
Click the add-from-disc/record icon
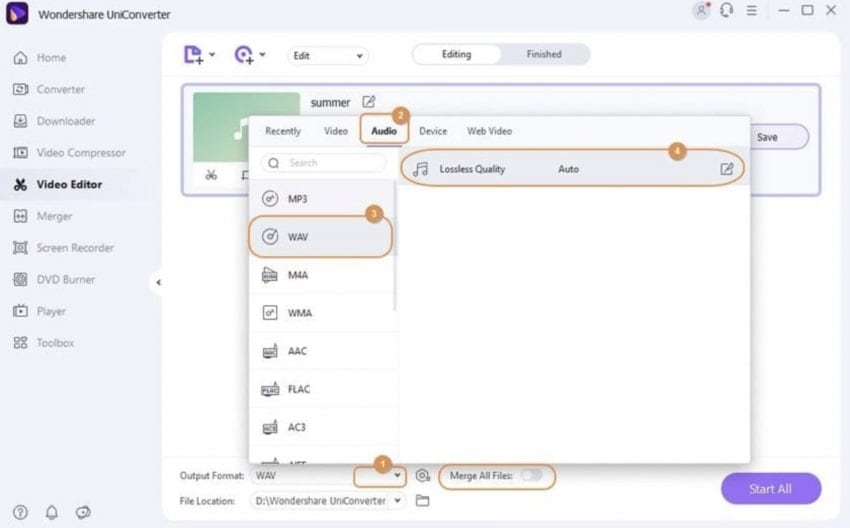(x=244, y=55)
